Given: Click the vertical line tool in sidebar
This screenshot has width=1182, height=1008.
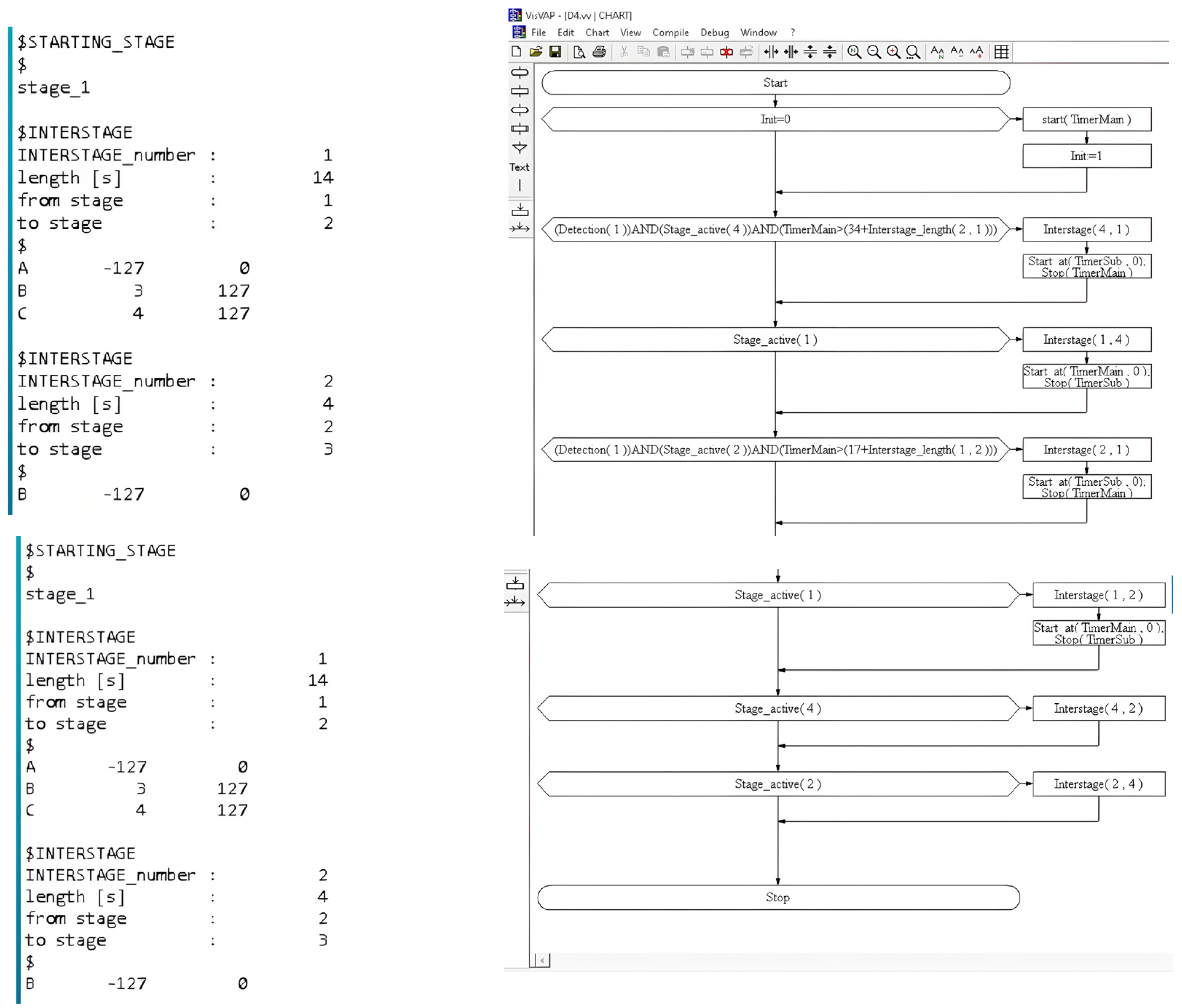Looking at the screenshot, I should point(520,185).
